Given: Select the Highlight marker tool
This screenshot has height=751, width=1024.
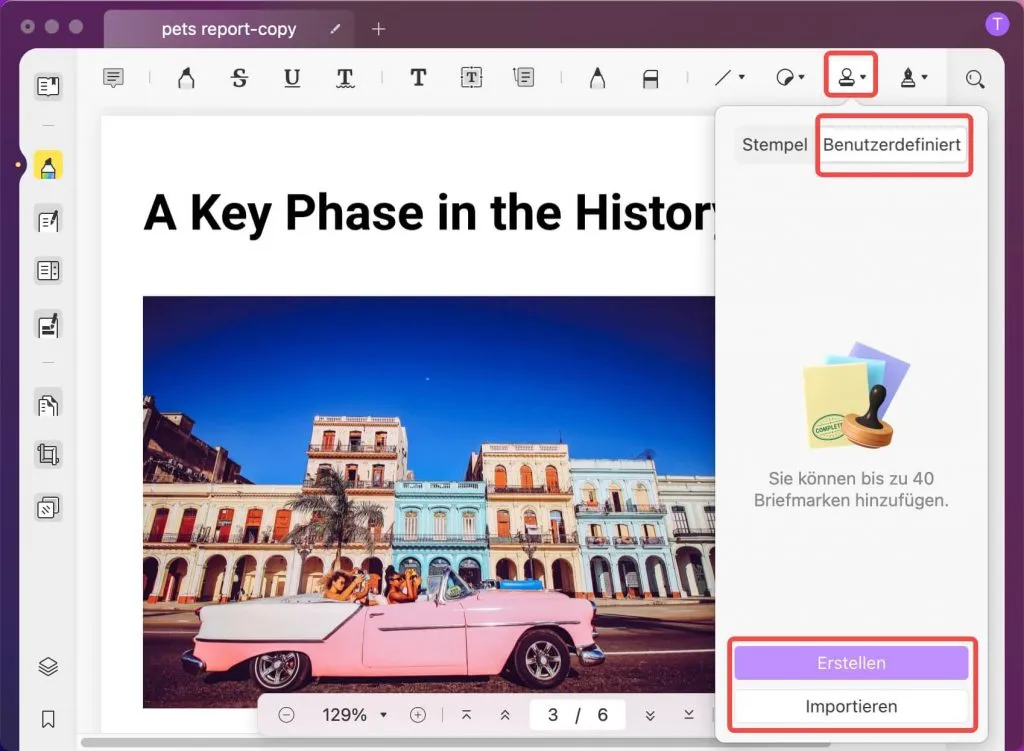Looking at the screenshot, I should click(x=186, y=78).
